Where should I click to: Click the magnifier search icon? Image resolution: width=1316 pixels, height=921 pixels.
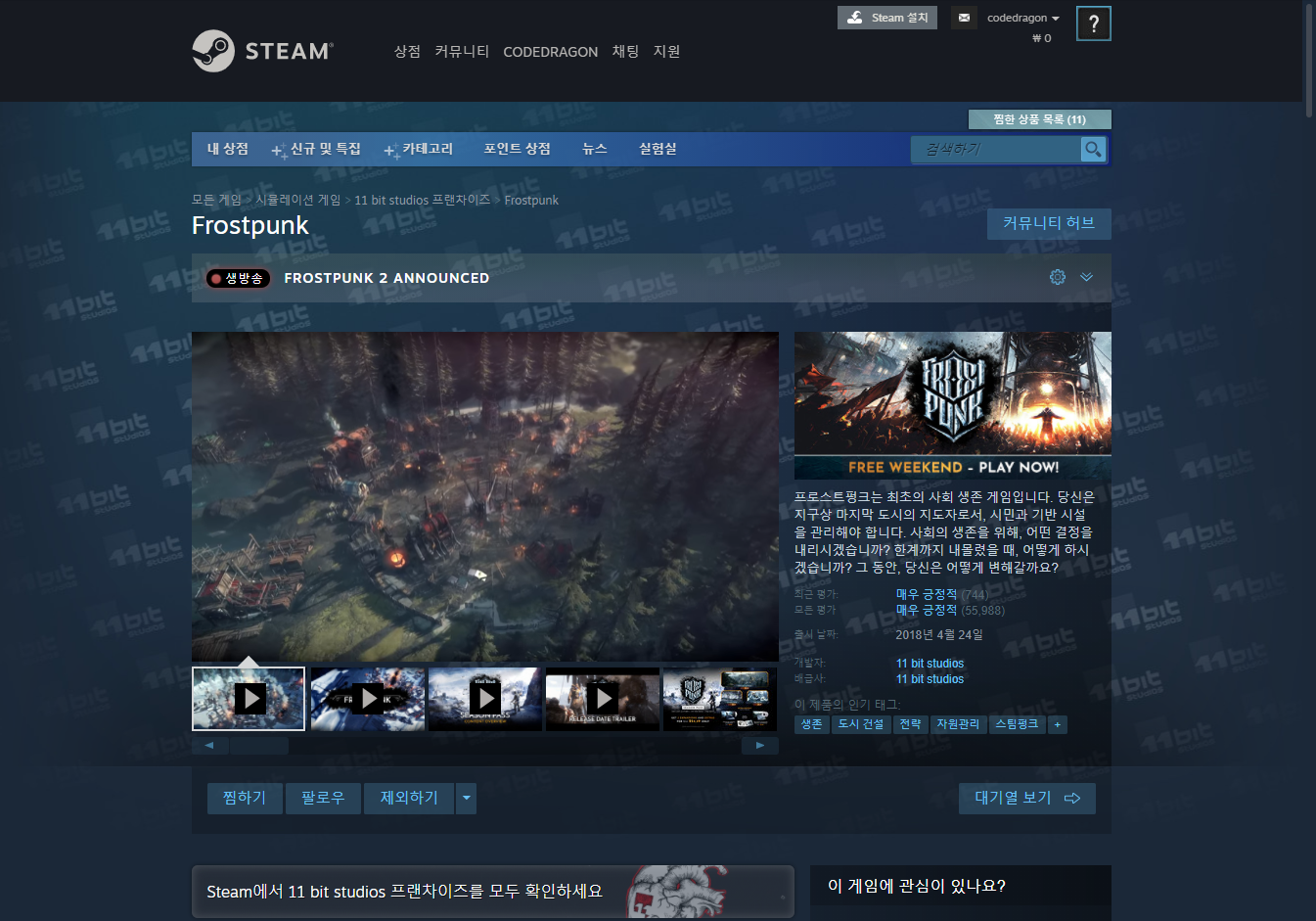click(1093, 149)
